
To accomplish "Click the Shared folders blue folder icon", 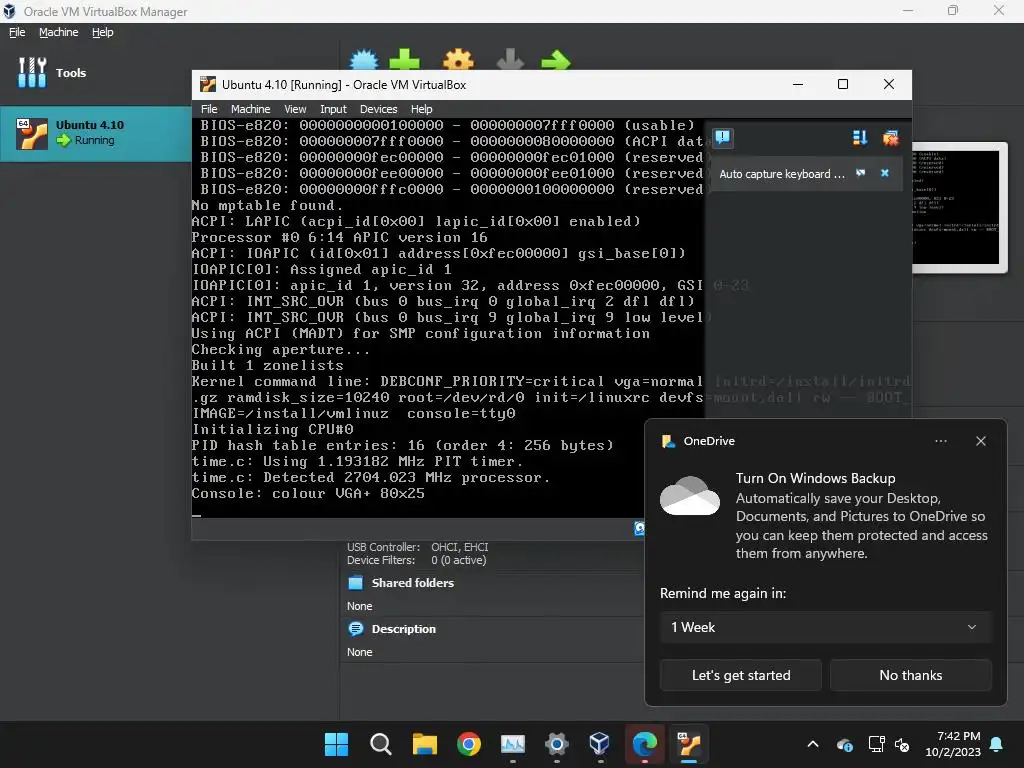I will 355,583.
